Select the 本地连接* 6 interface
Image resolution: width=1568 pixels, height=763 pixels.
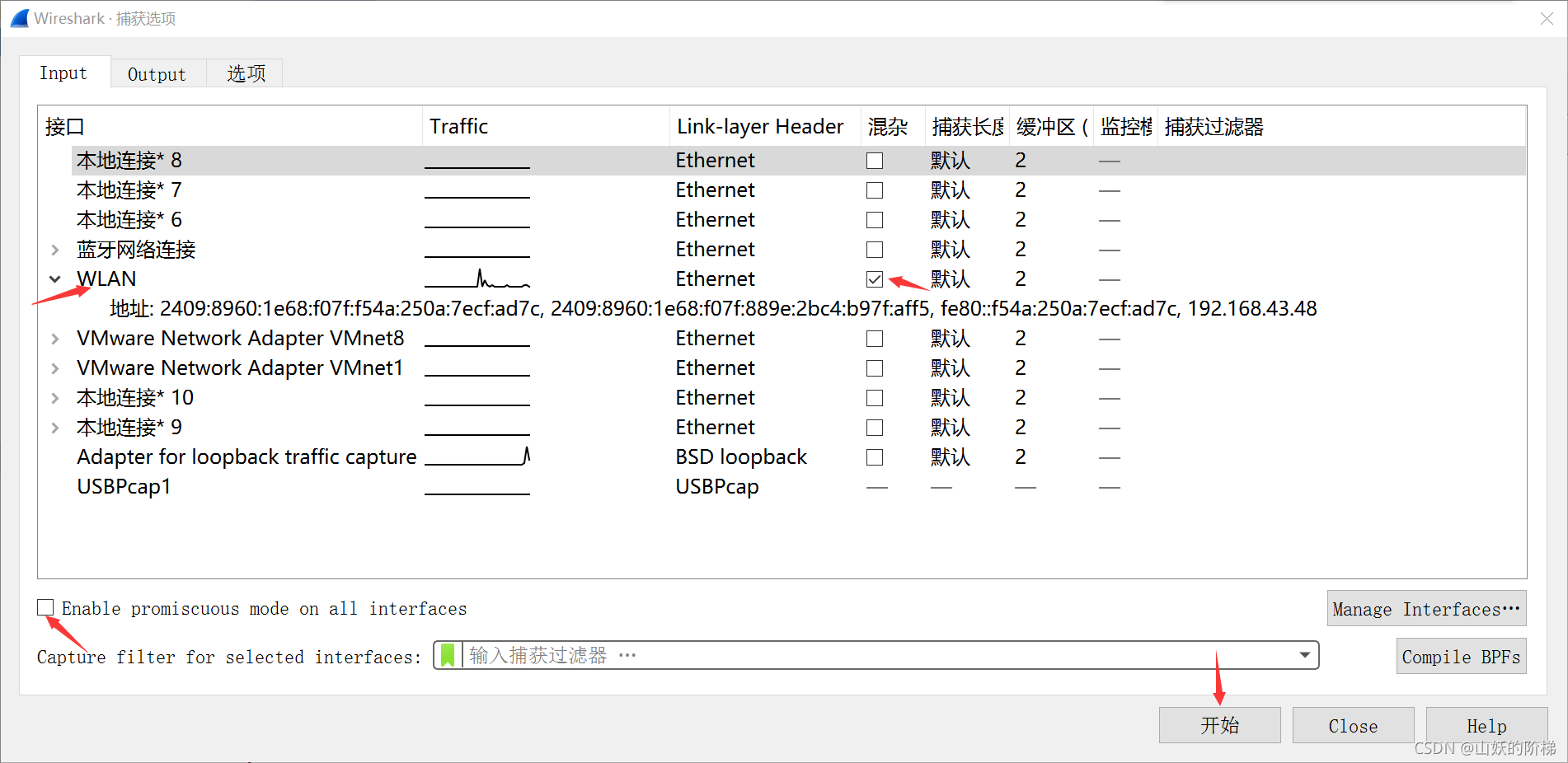tap(129, 220)
